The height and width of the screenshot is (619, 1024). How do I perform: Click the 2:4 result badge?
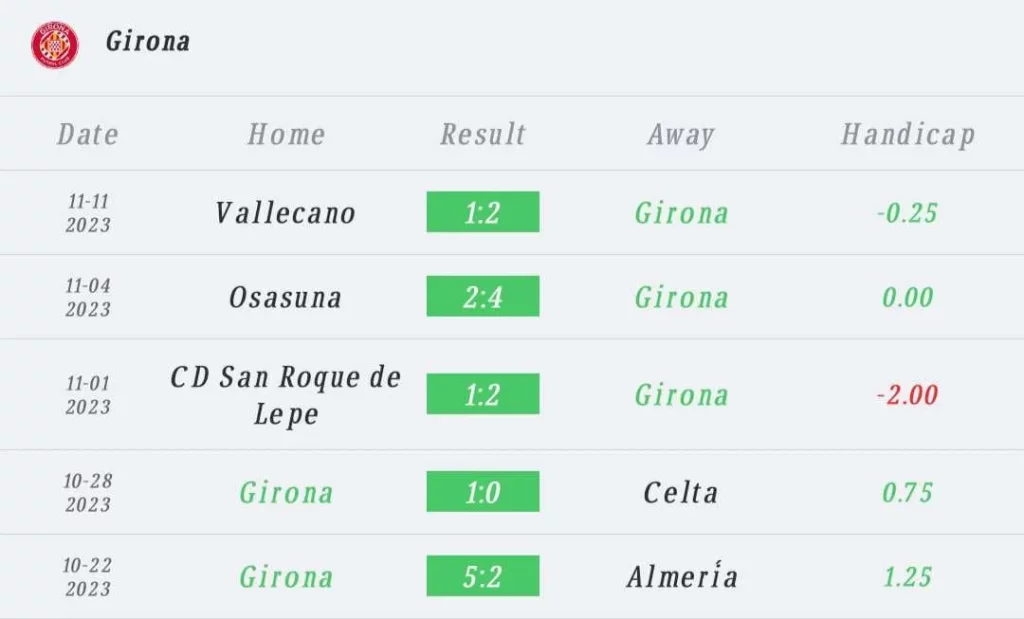(x=483, y=296)
